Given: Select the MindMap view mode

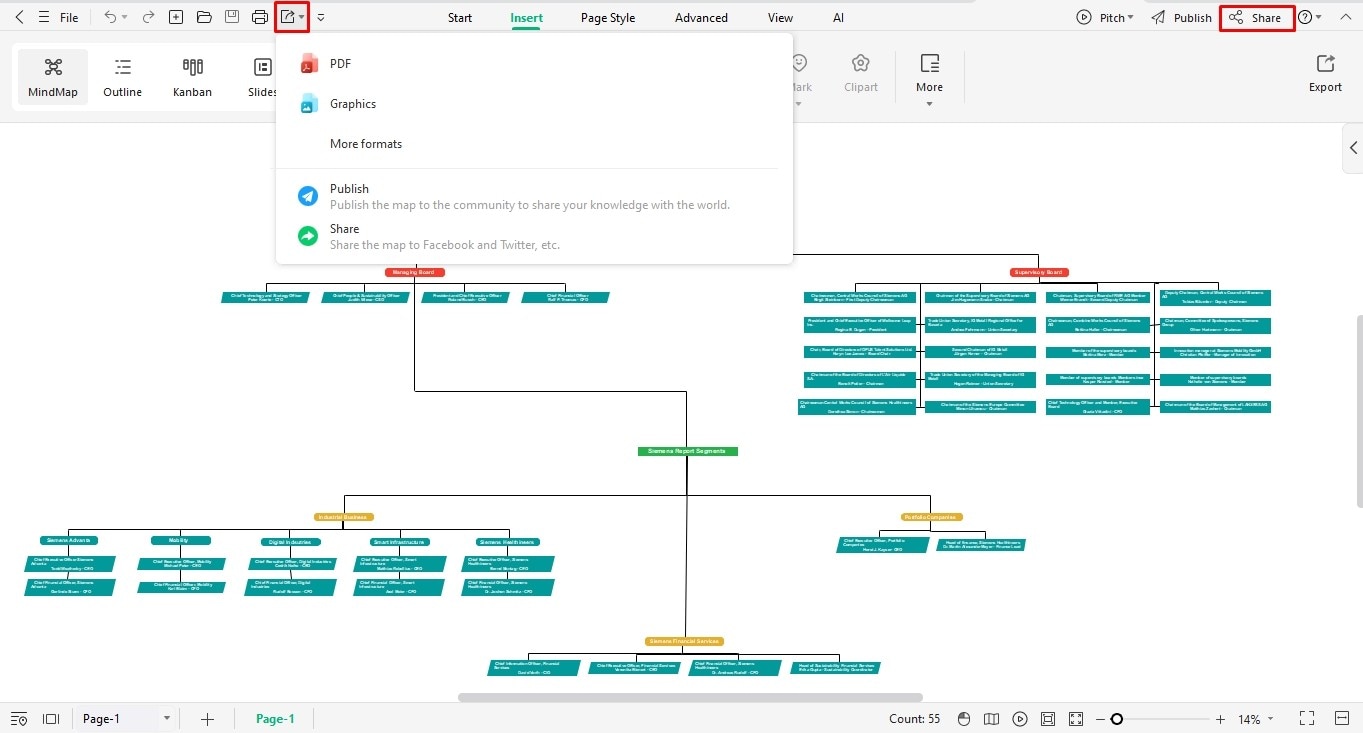Looking at the screenshot, I should pos(53,78).
